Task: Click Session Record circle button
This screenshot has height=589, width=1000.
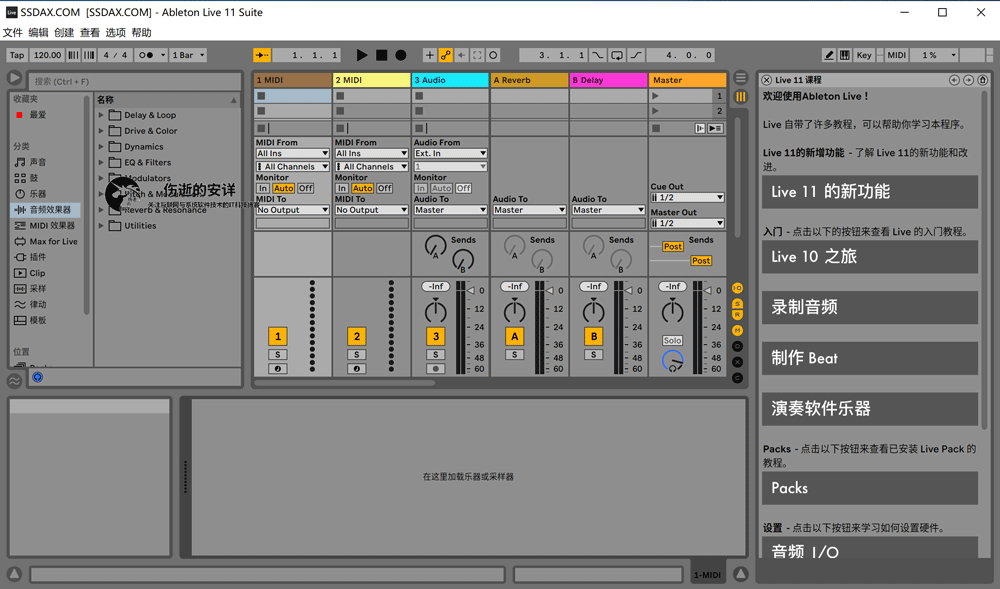Action: (493, 55)
